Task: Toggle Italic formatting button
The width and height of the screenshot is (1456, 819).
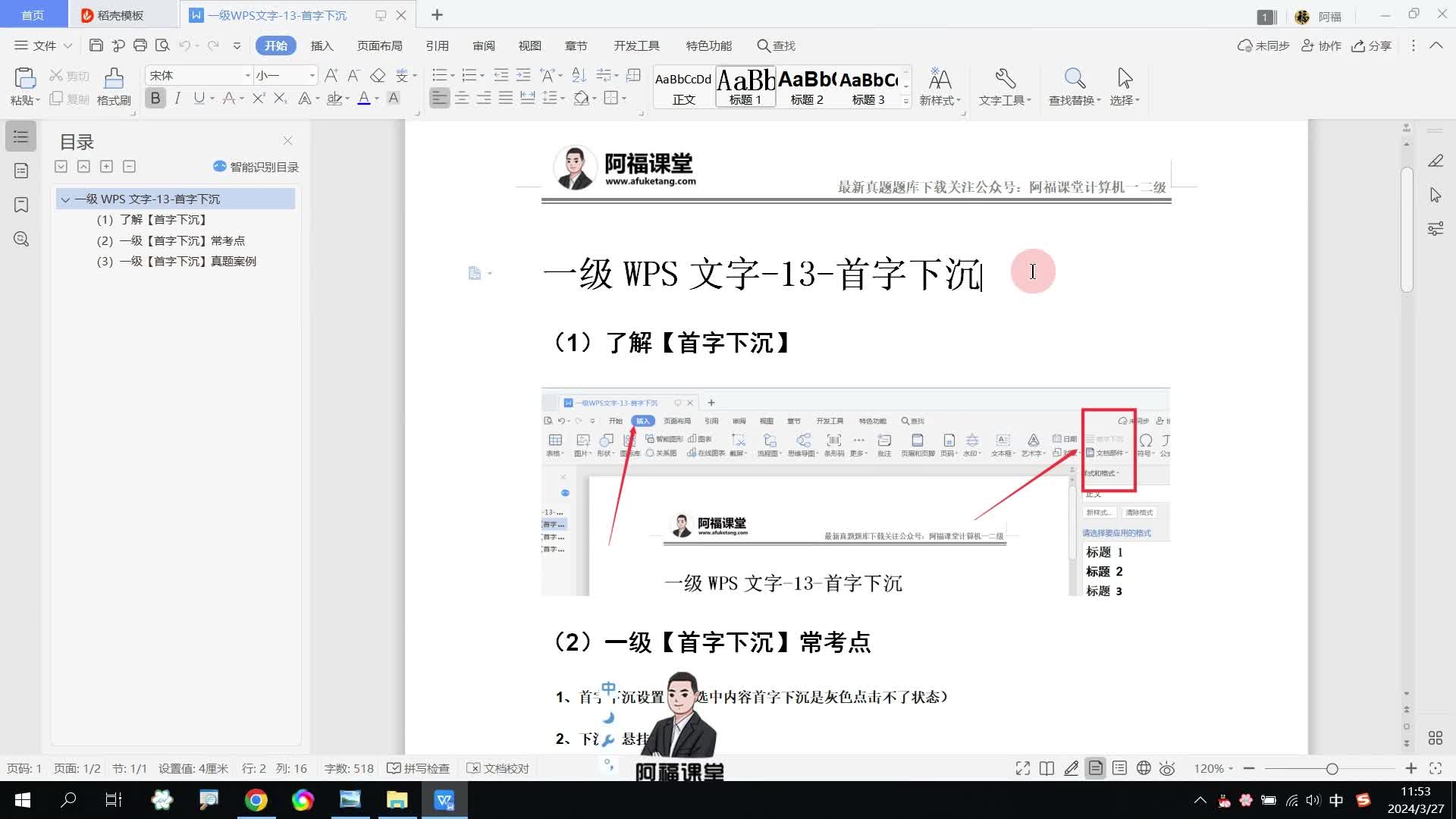Action: (177, 98)
